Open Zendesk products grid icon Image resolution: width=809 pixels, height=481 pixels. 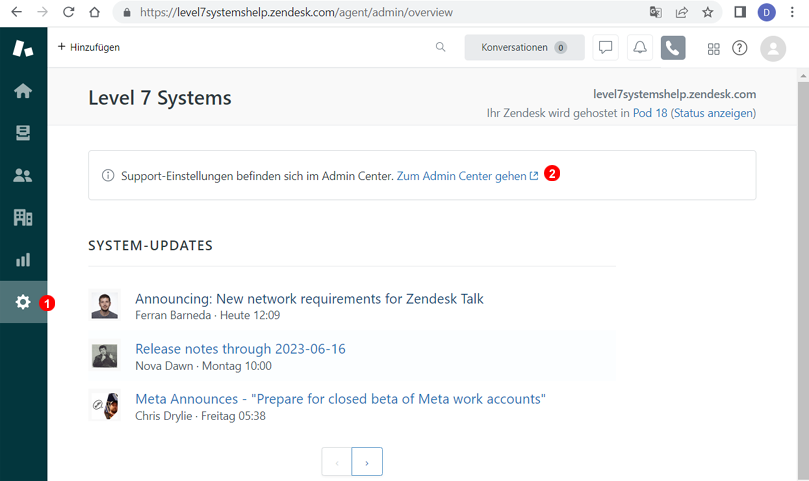[x=714, y=49]
